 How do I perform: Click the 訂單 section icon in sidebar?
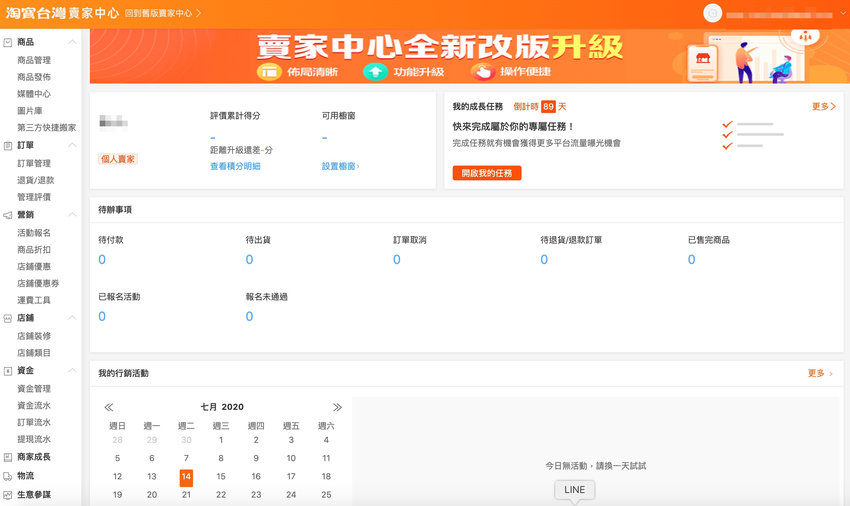[8, 145]
